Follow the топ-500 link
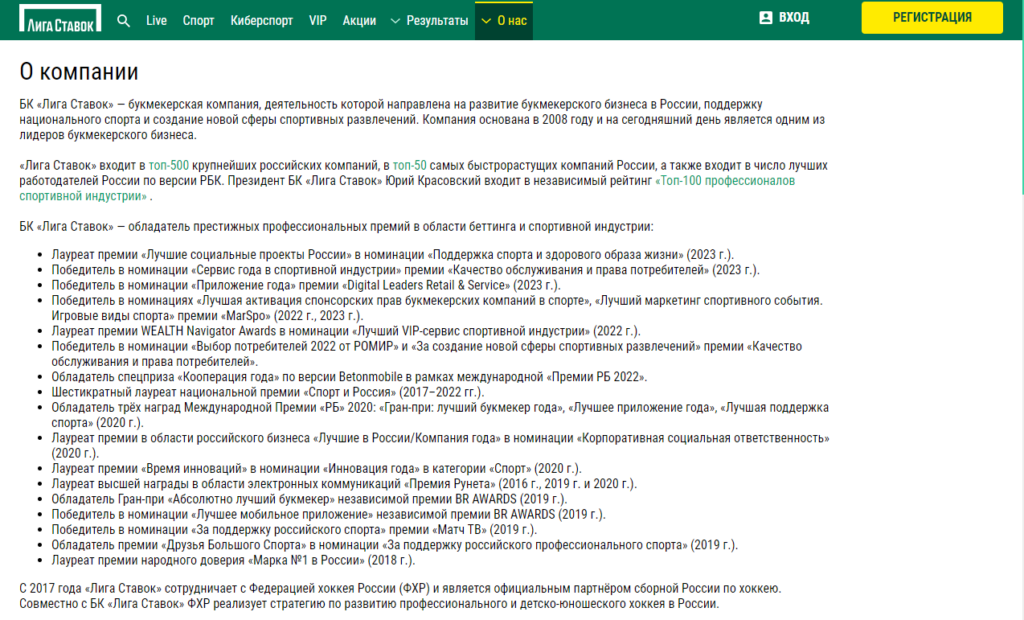The width and height of the screenshot is (1024, 620). pyautogui.click(x=168, y=165)
